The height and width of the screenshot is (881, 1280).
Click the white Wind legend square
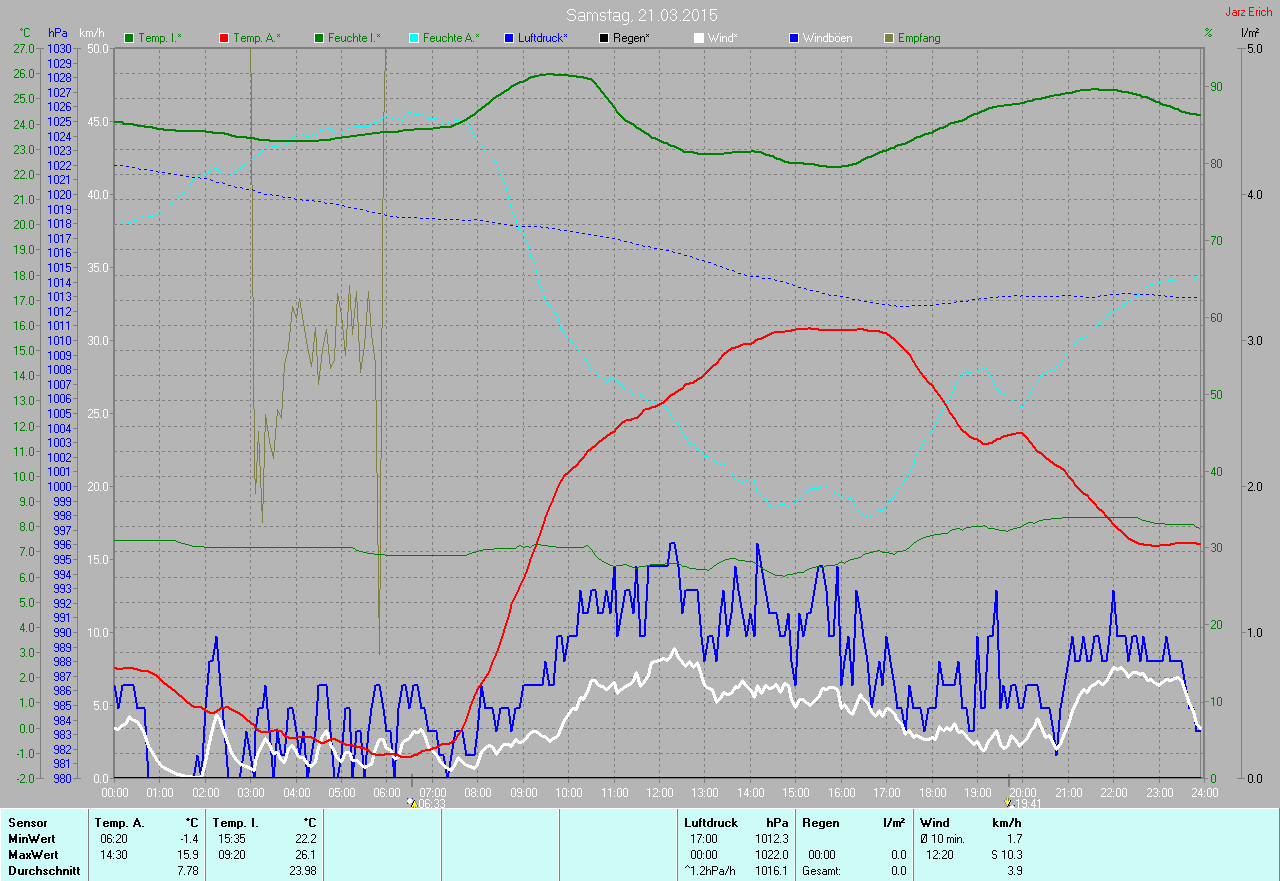click(x=699, y=38)
